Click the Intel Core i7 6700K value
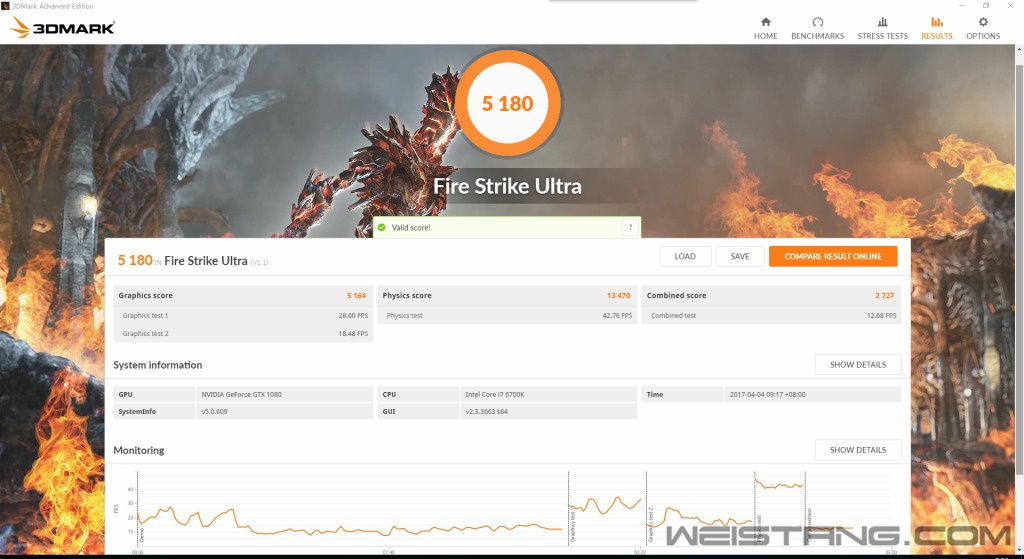This screenshot has height=559, width=1024. tap(495, 394)
